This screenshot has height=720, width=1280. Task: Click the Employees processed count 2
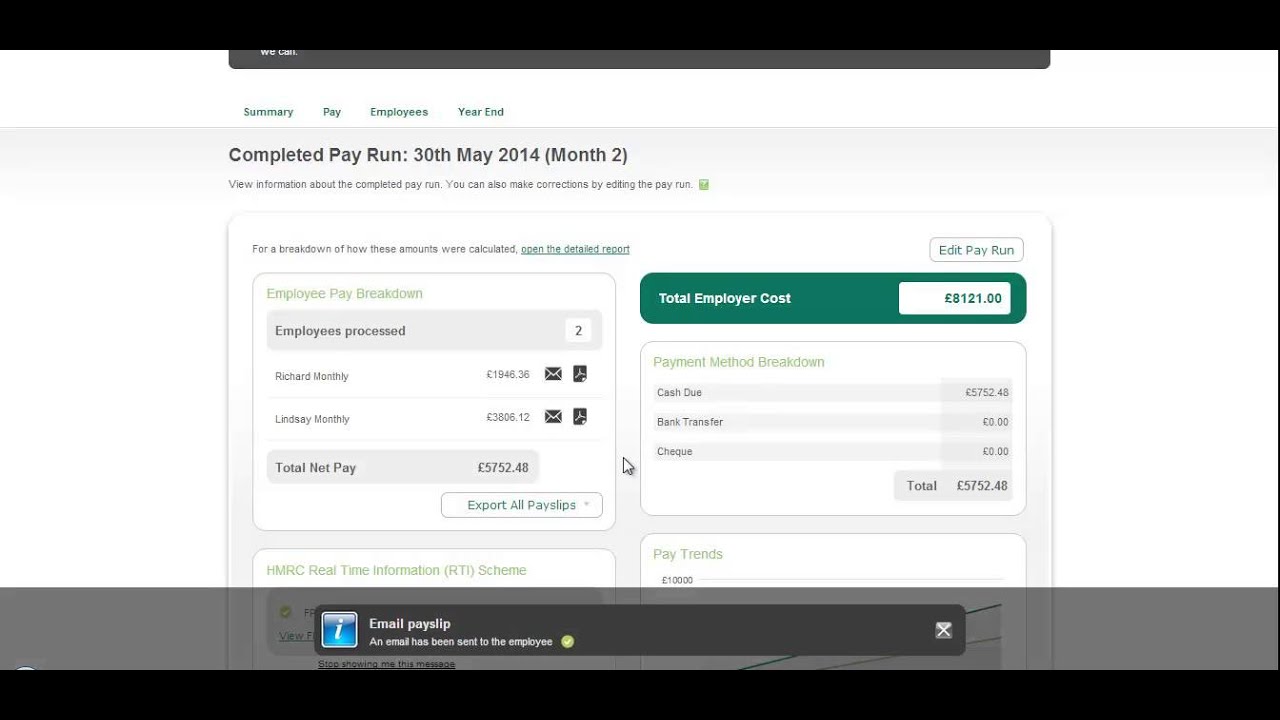578,331
